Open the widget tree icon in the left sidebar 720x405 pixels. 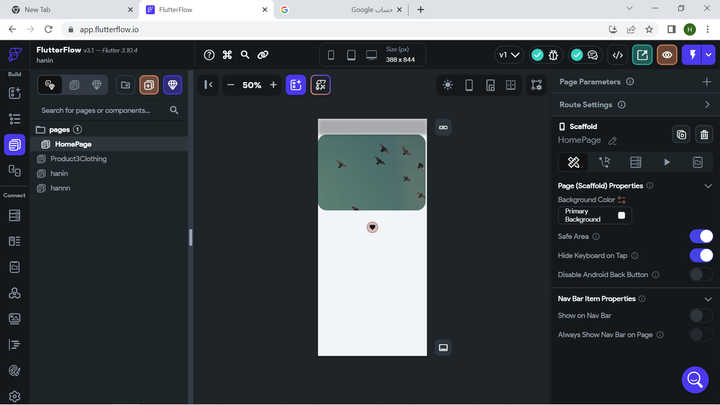click(x=15, y=119)
